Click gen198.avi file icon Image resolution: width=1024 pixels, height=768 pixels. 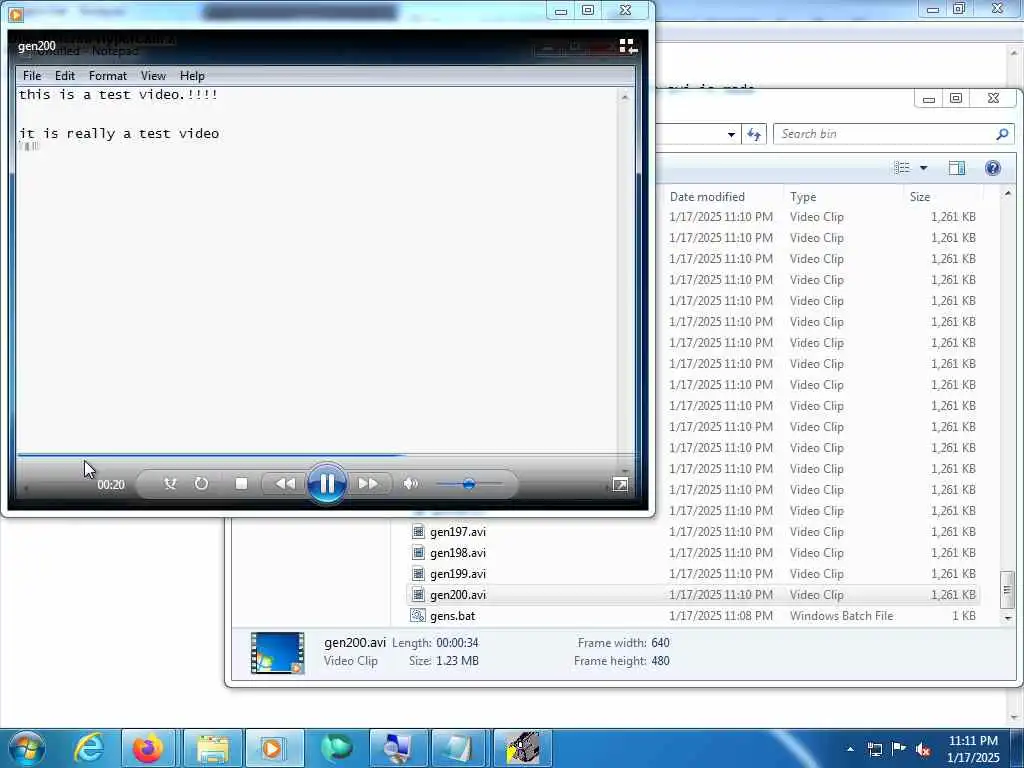click(x=418, y=552)
